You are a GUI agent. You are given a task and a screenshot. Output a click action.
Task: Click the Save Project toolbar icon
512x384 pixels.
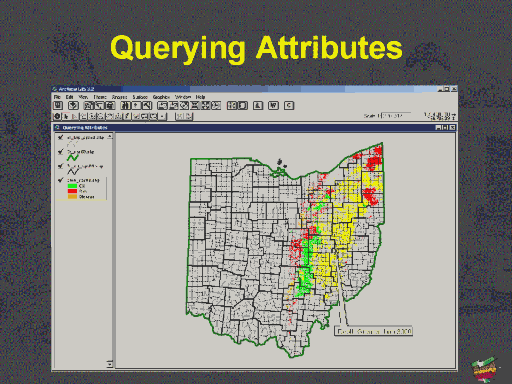coord(58,106)
